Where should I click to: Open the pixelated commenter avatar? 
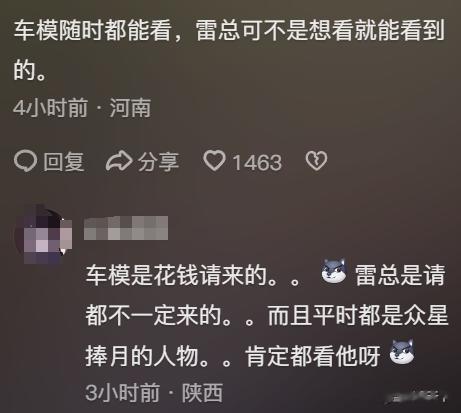click(x=43, y=233)
